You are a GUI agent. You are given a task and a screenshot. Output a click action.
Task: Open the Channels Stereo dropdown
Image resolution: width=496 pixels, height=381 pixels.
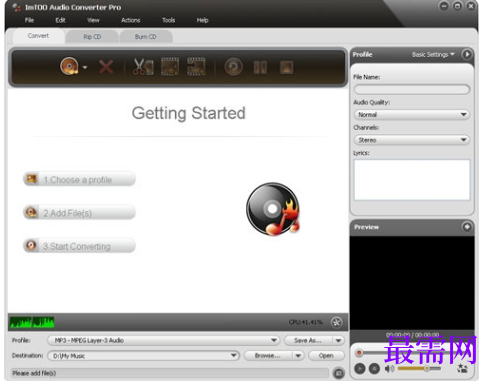pyautogui.click(x=412, y=140)
